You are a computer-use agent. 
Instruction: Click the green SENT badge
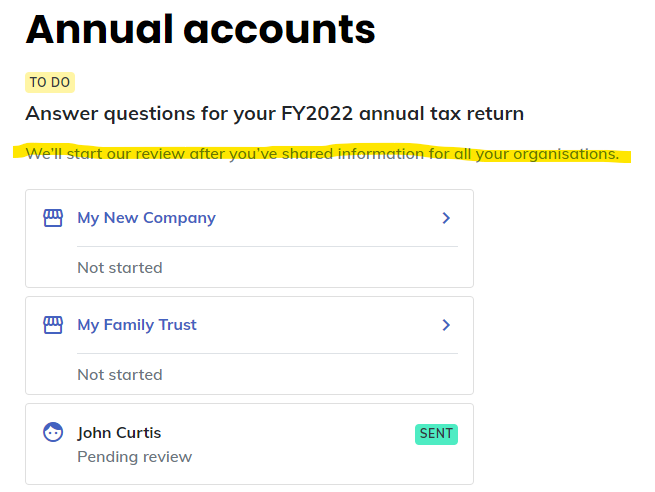point(436,434)
